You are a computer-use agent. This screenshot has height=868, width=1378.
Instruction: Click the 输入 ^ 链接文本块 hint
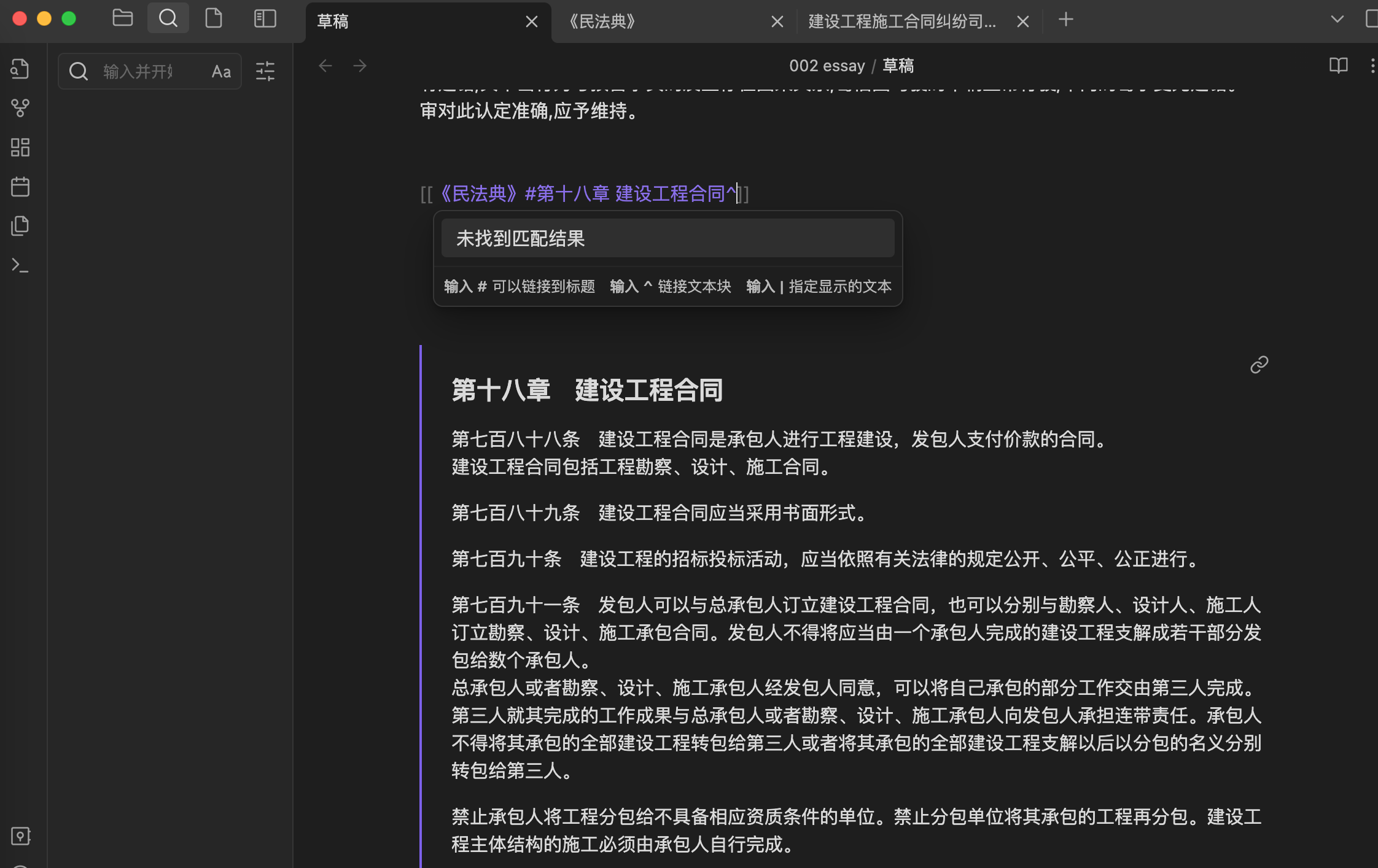[x=671, y=287]
